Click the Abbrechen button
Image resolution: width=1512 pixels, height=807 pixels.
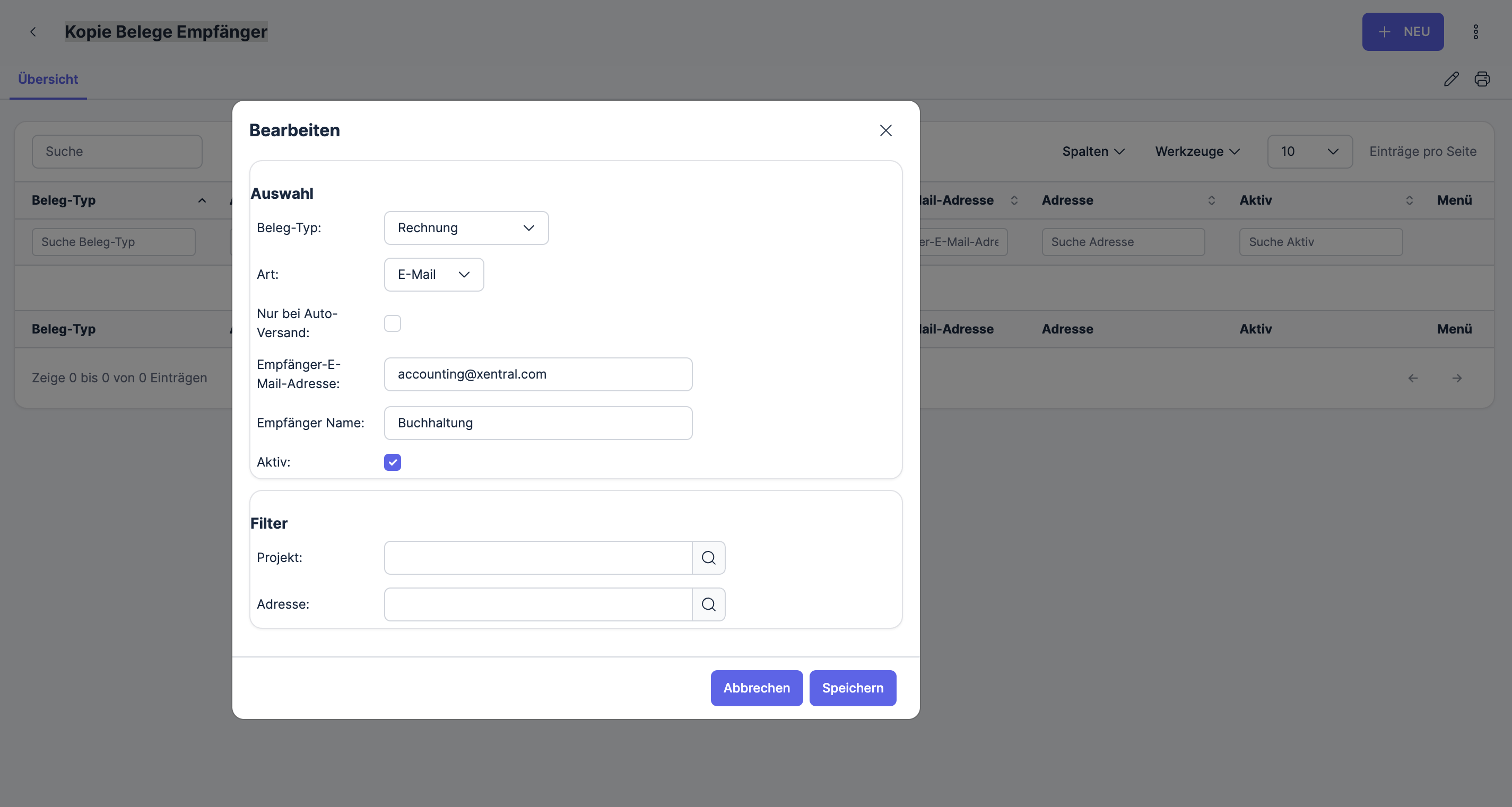pos(756,688)
